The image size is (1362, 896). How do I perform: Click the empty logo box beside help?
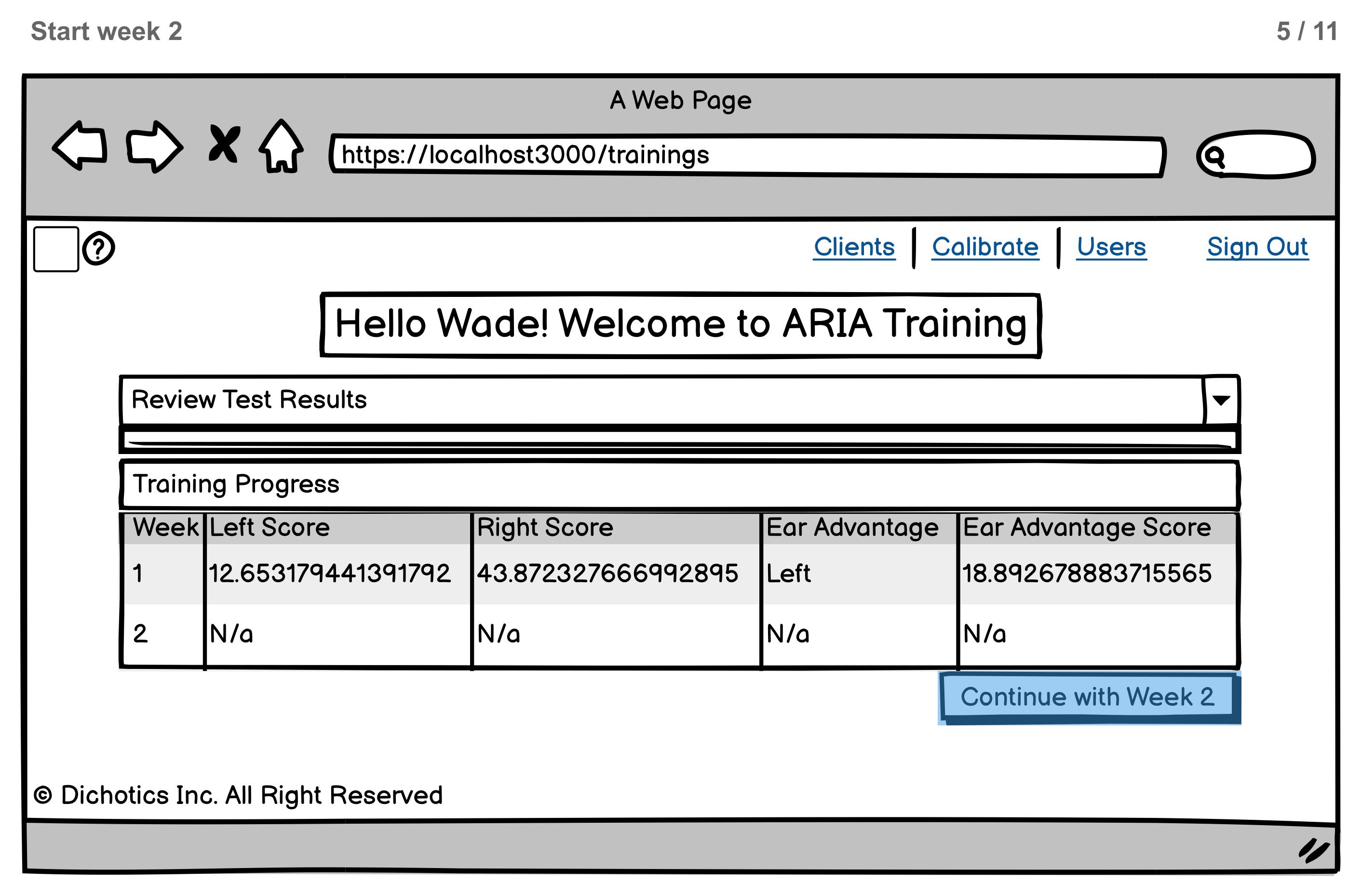[x=56, y=249]
